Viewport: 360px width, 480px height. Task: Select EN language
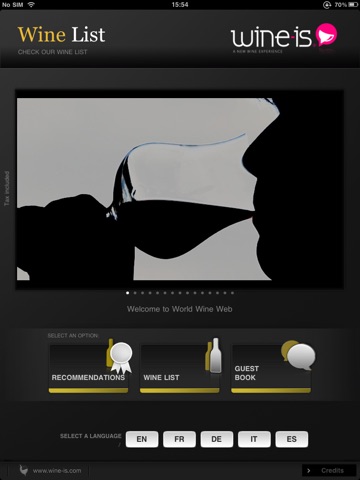[x=142, y=439]
